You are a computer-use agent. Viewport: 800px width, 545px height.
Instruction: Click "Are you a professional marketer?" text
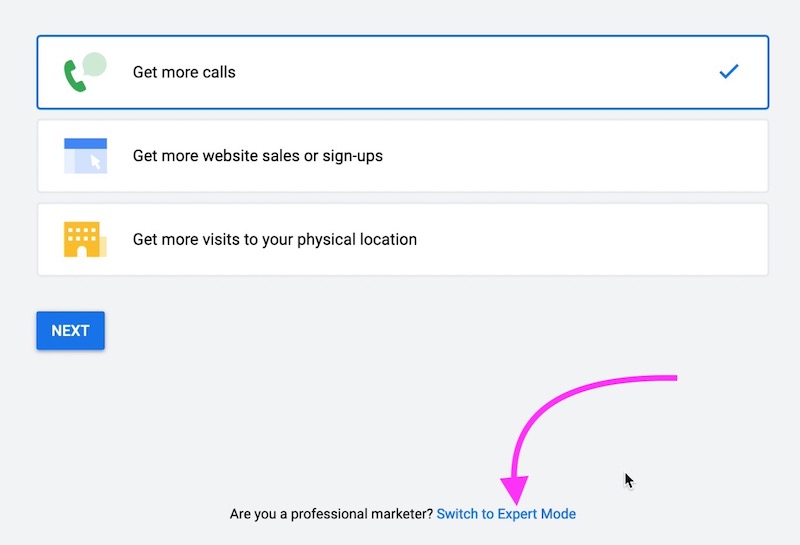click(331, 514)
